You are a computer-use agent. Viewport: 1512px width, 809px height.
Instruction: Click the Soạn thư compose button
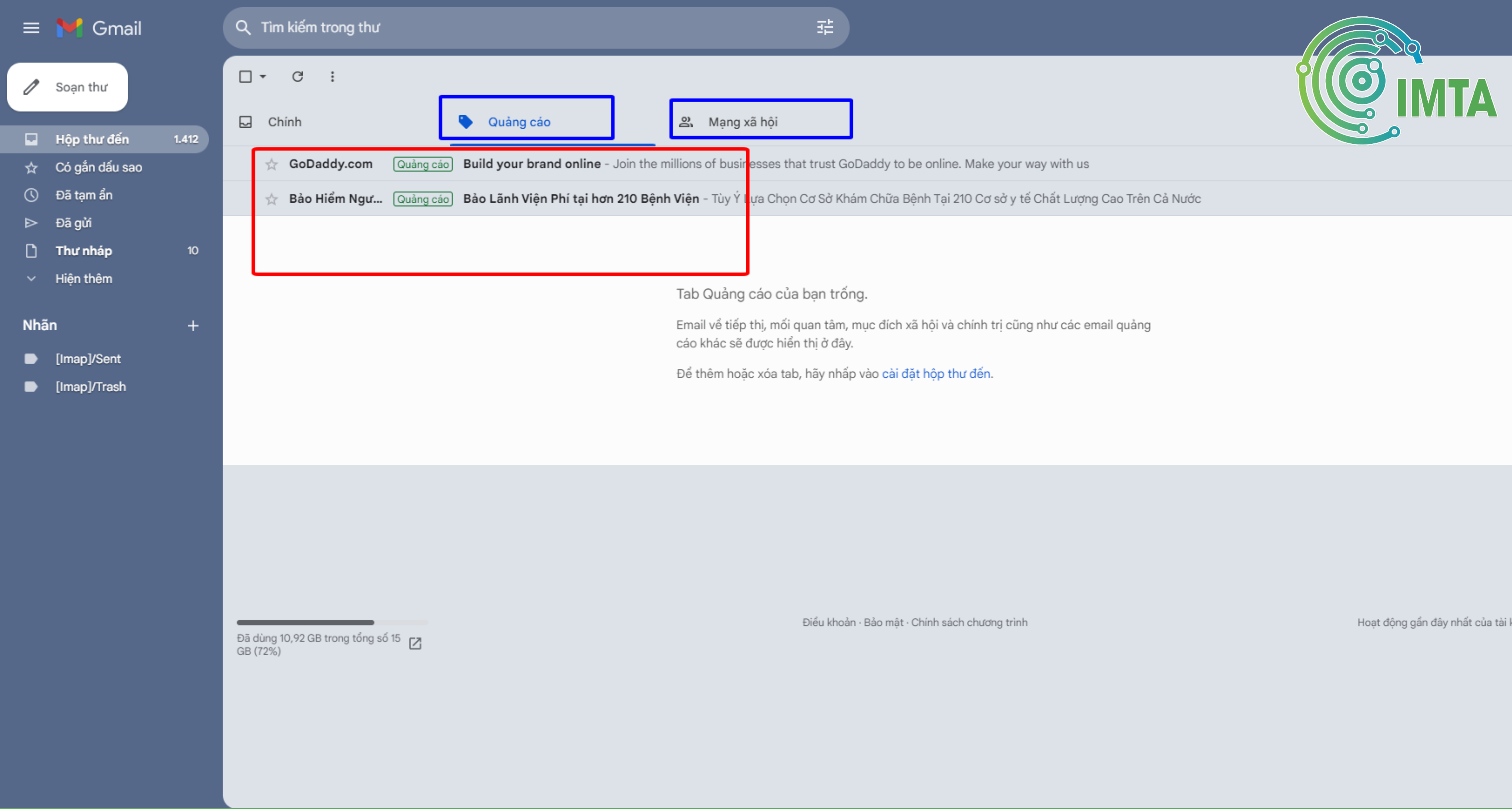(x=67, y=87)
